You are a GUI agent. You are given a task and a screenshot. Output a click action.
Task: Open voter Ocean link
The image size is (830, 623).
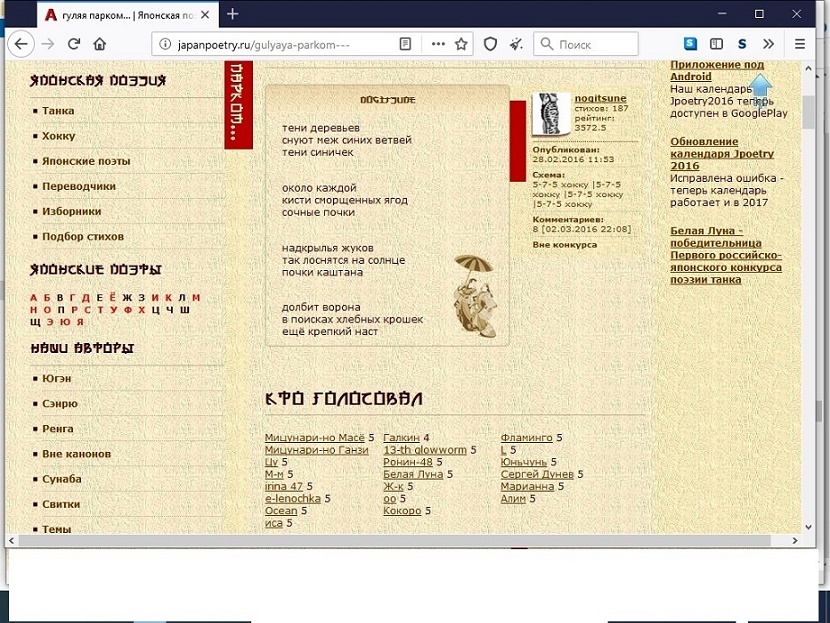tap(281, 511)
